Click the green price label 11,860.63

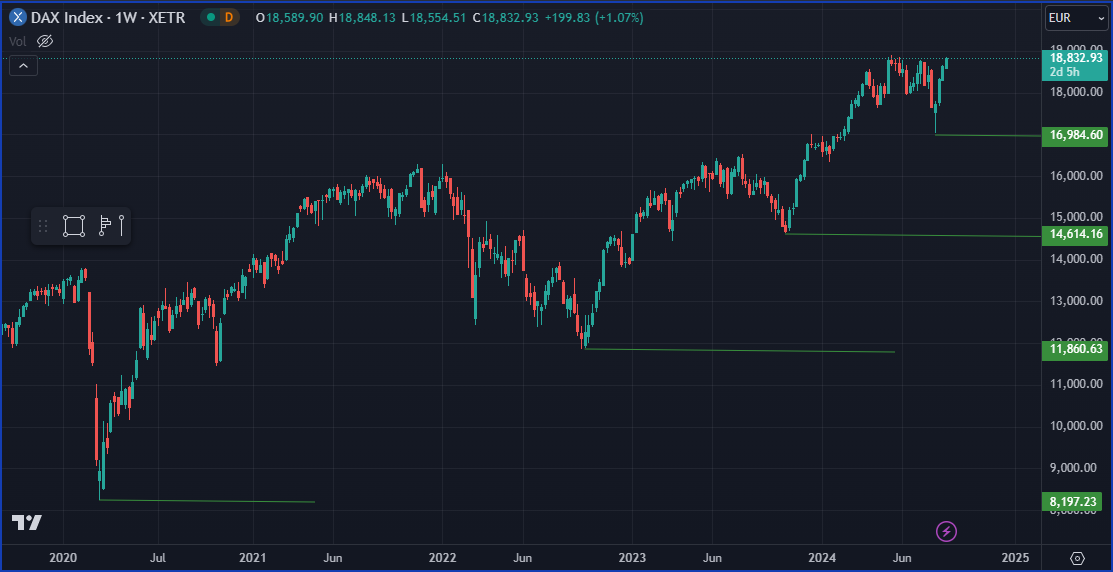1075,351
